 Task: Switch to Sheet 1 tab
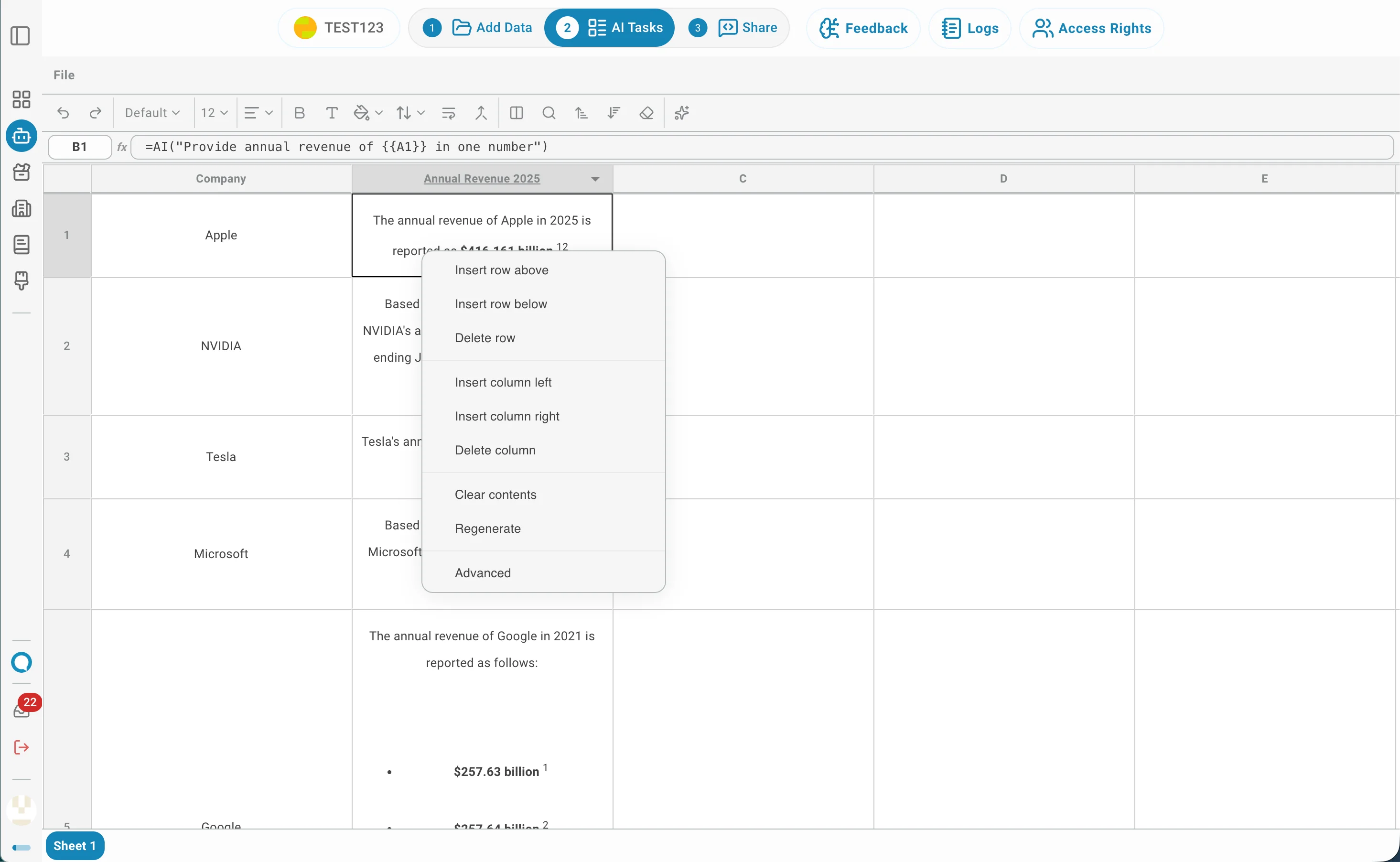click(x=75, y=845)
